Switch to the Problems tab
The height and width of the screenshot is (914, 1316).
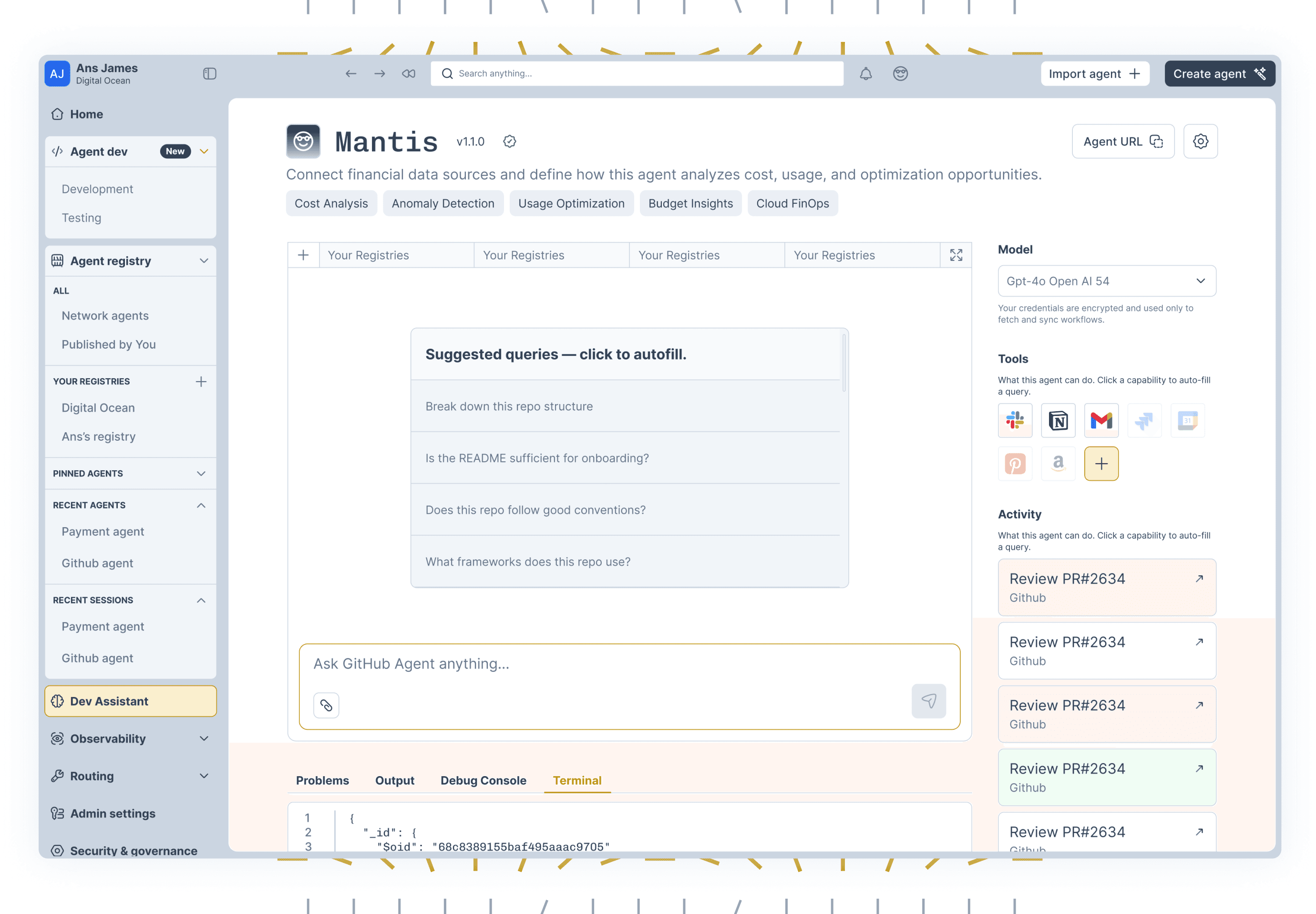(322, 780)
